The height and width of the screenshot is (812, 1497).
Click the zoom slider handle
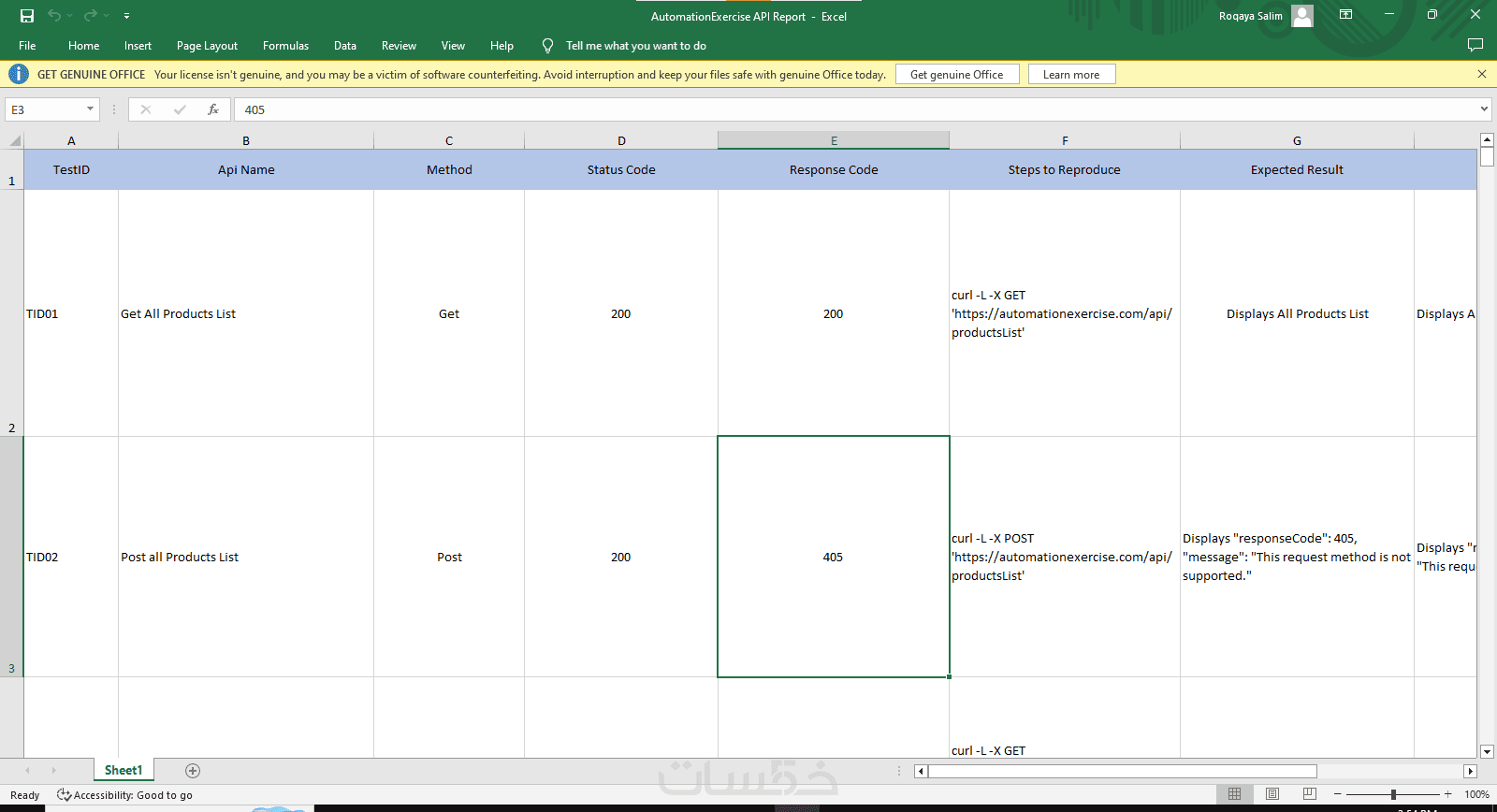[x=1393, y=794]
